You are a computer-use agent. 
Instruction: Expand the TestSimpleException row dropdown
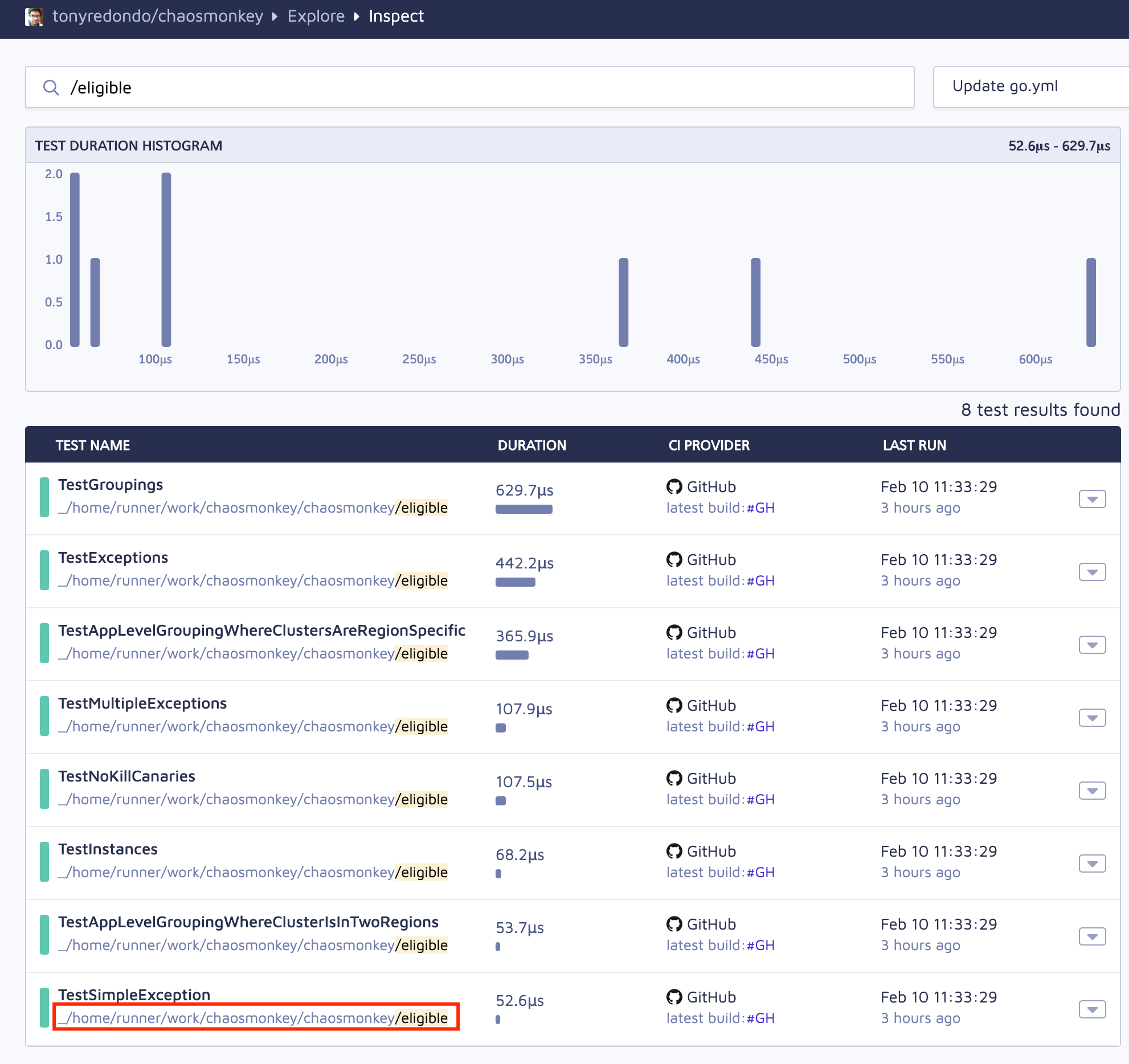coord(1091,1010)
